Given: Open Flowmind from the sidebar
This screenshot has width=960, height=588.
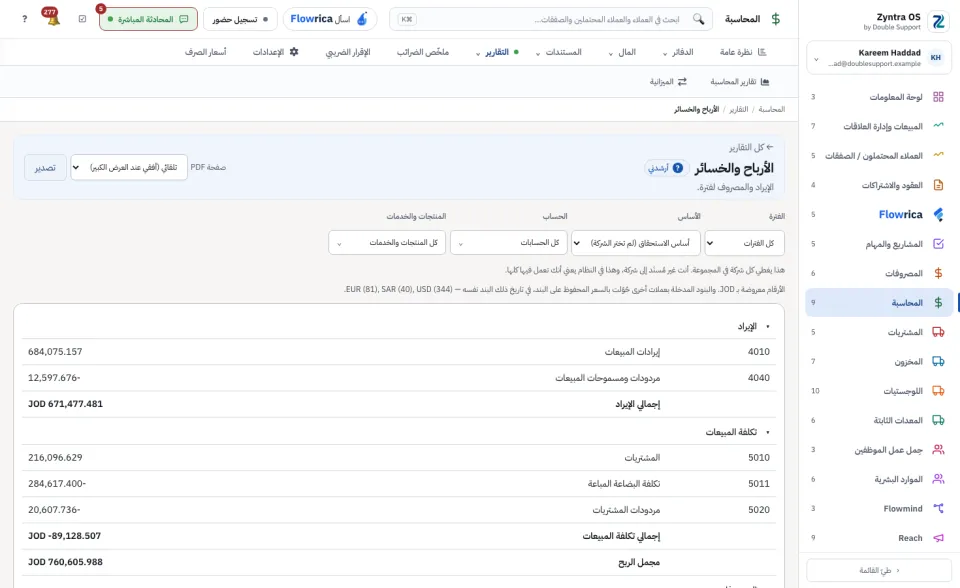Looking at the screenshot, I should (x=879, y=508).
